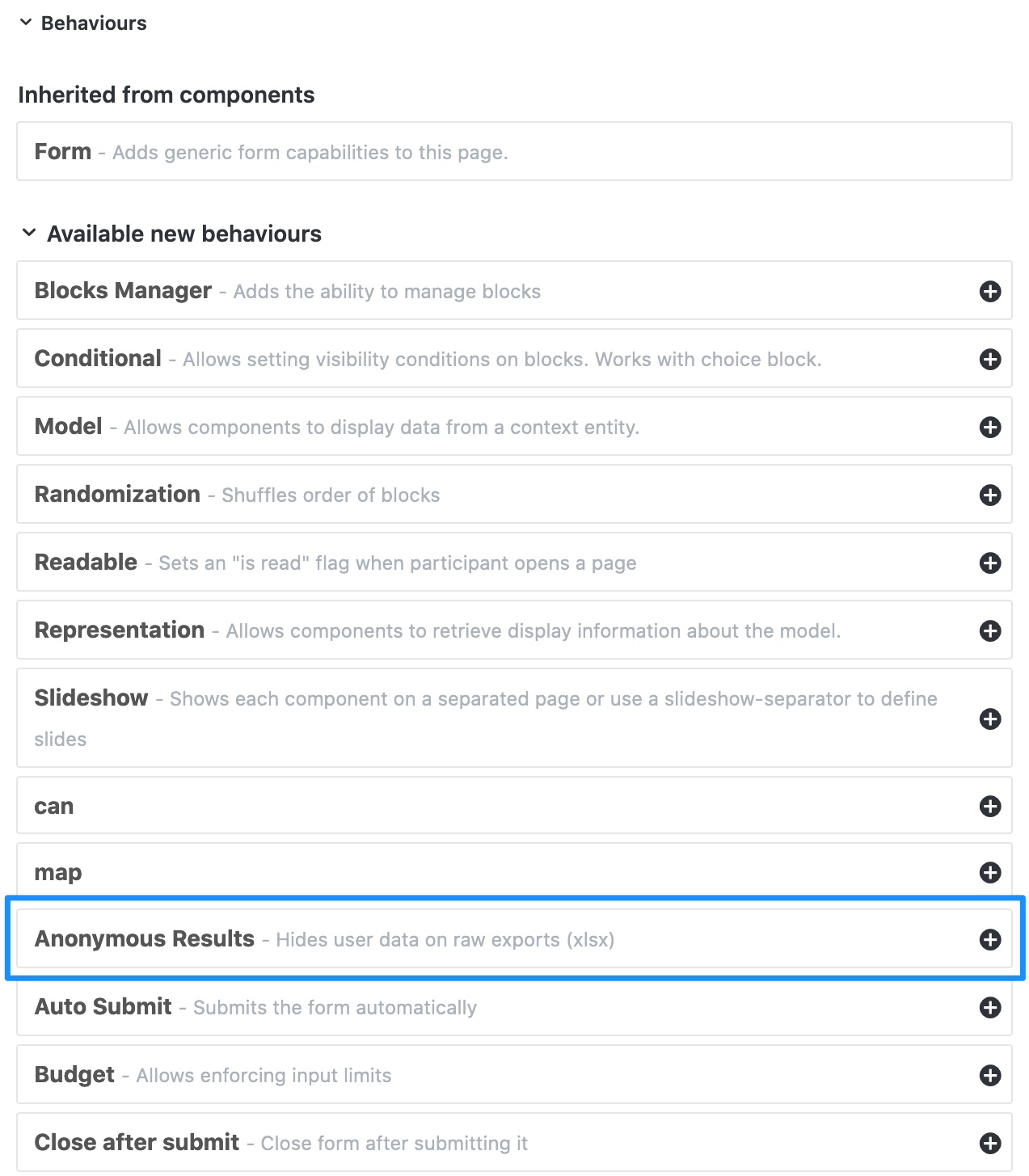Add the Readable behaviour plus icon
This screenshot has height=1176, width=1029.
[x=990, y=563]
